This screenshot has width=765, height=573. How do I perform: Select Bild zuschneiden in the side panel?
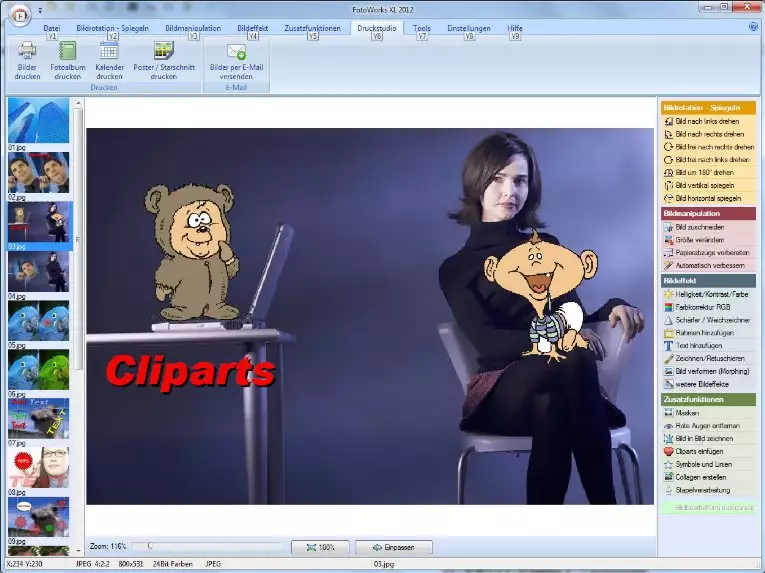707,227
